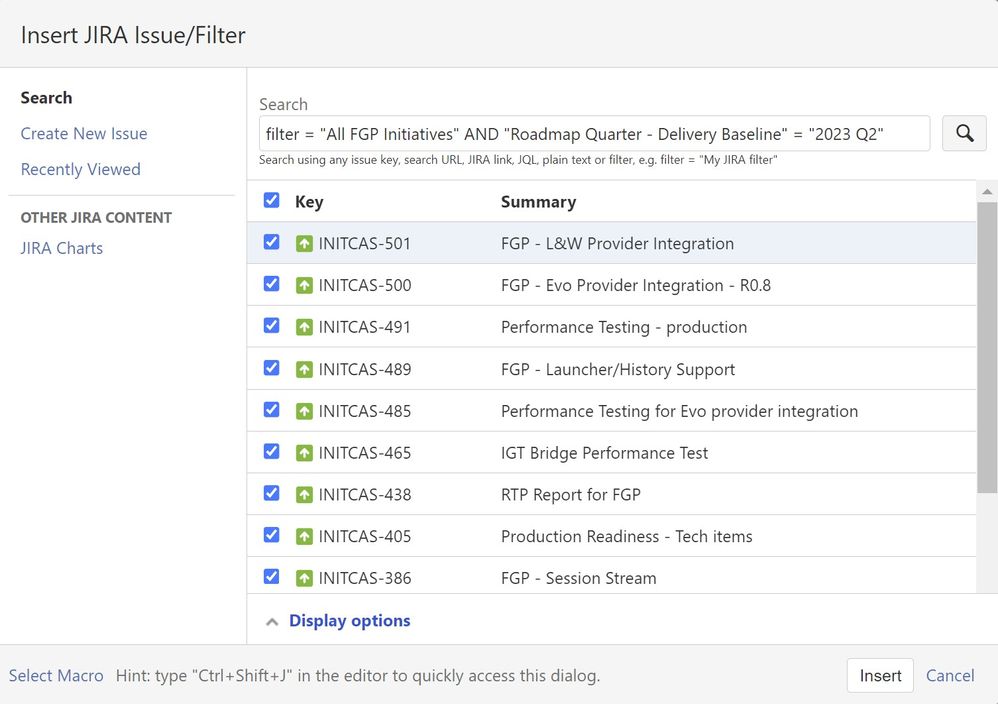
Task: Click into the JQL search field
Action: point(594,133)
